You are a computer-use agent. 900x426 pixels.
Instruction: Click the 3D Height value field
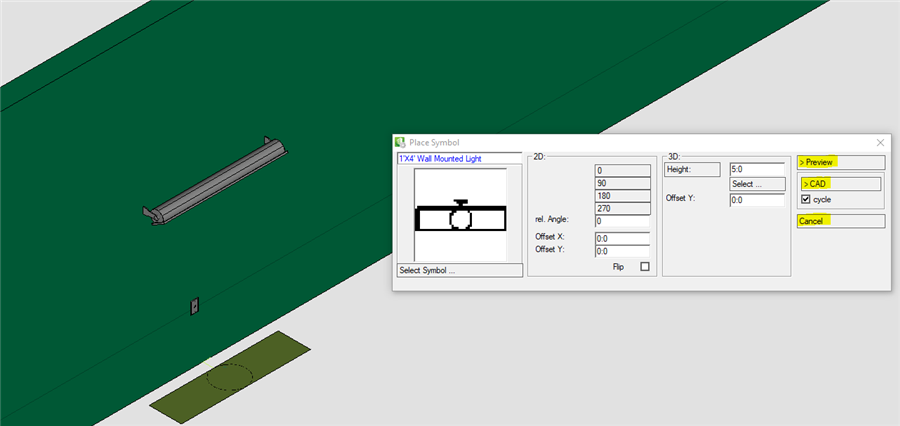pos(757,170)
